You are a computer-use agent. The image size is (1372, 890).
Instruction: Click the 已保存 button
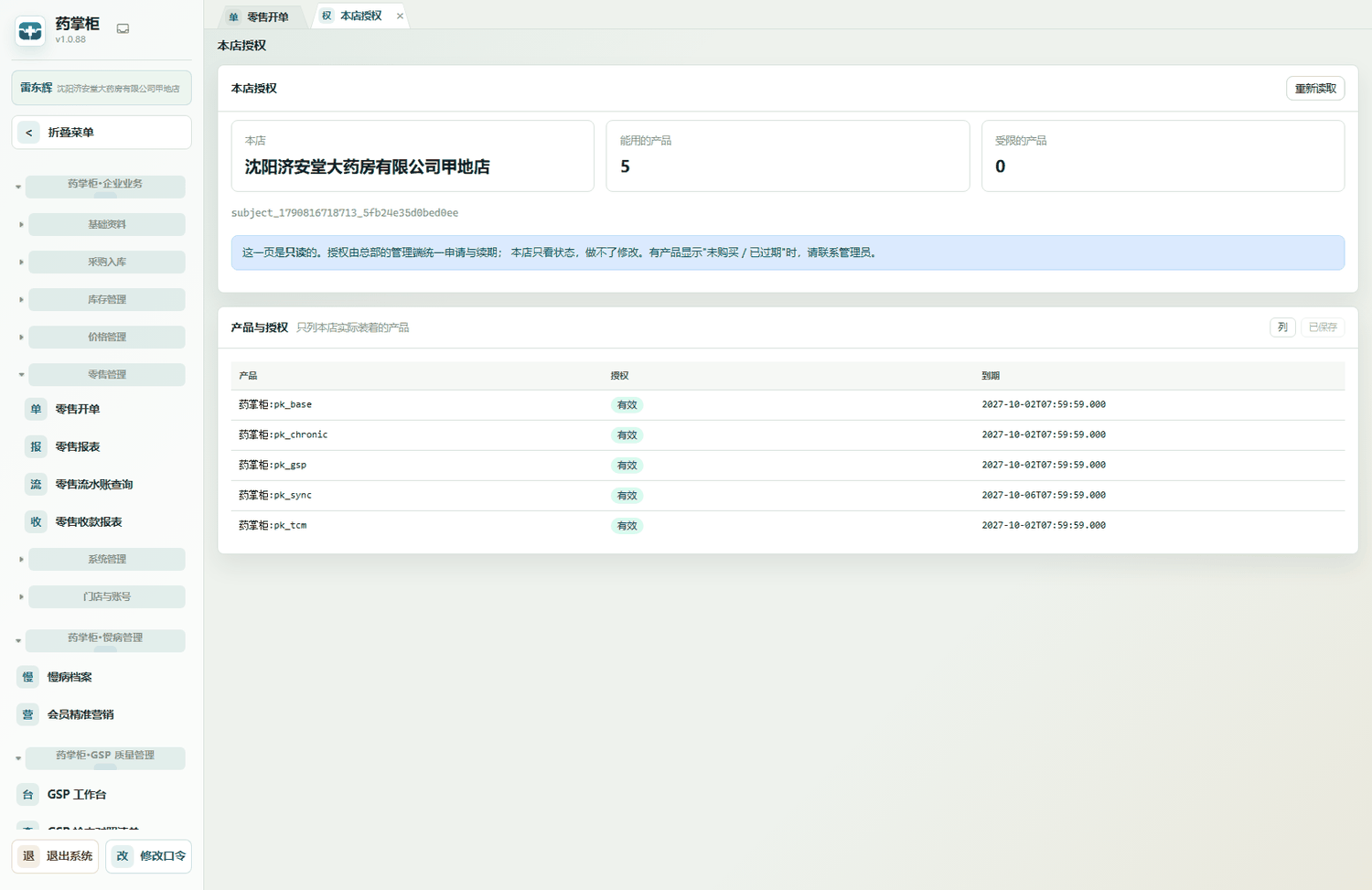[x=1323, y=327]
